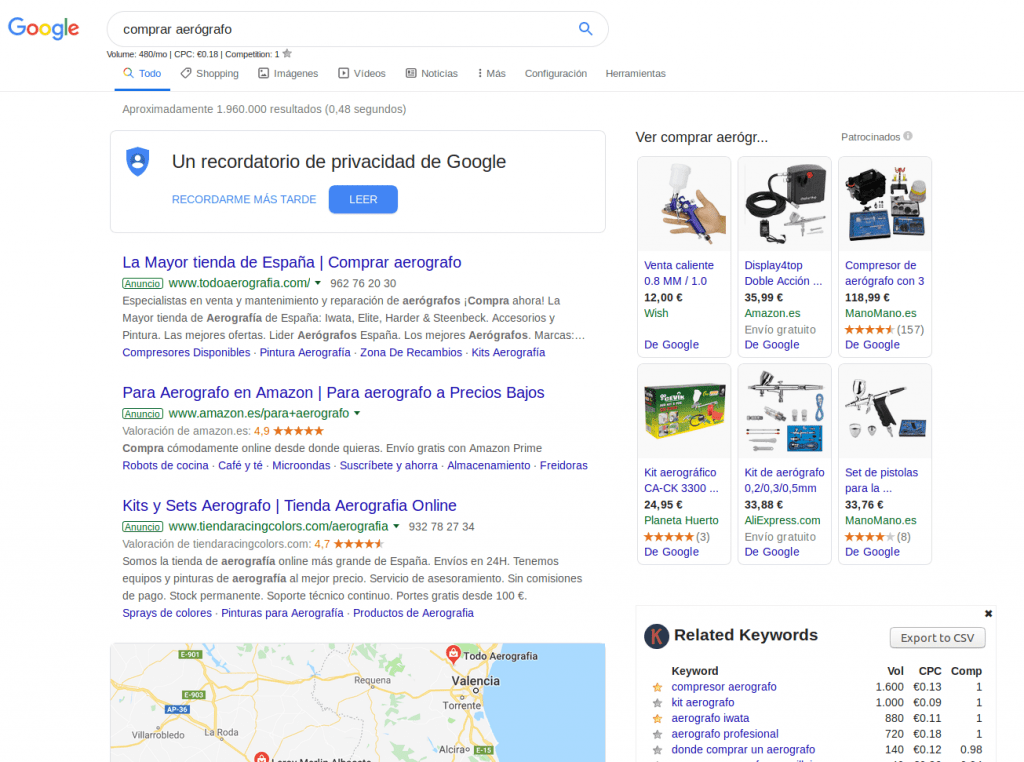
Task: Switch to the Noticias tab
Action: pyautogui.click(x=432, y=73)
